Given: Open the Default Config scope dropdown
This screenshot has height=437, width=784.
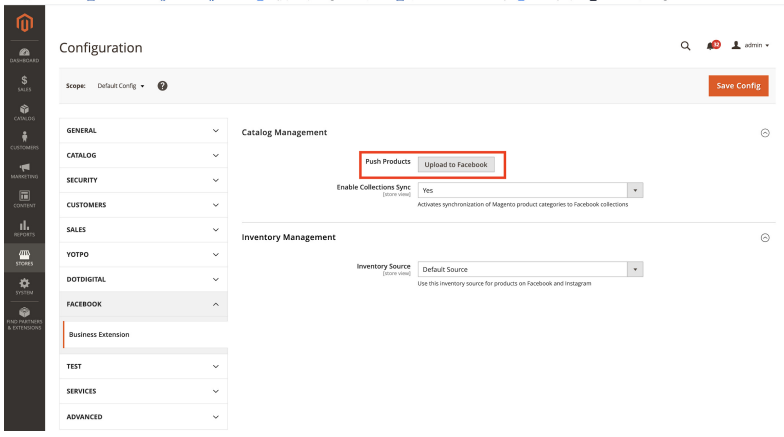Looking at the screenshot, I should coord(120,86).
